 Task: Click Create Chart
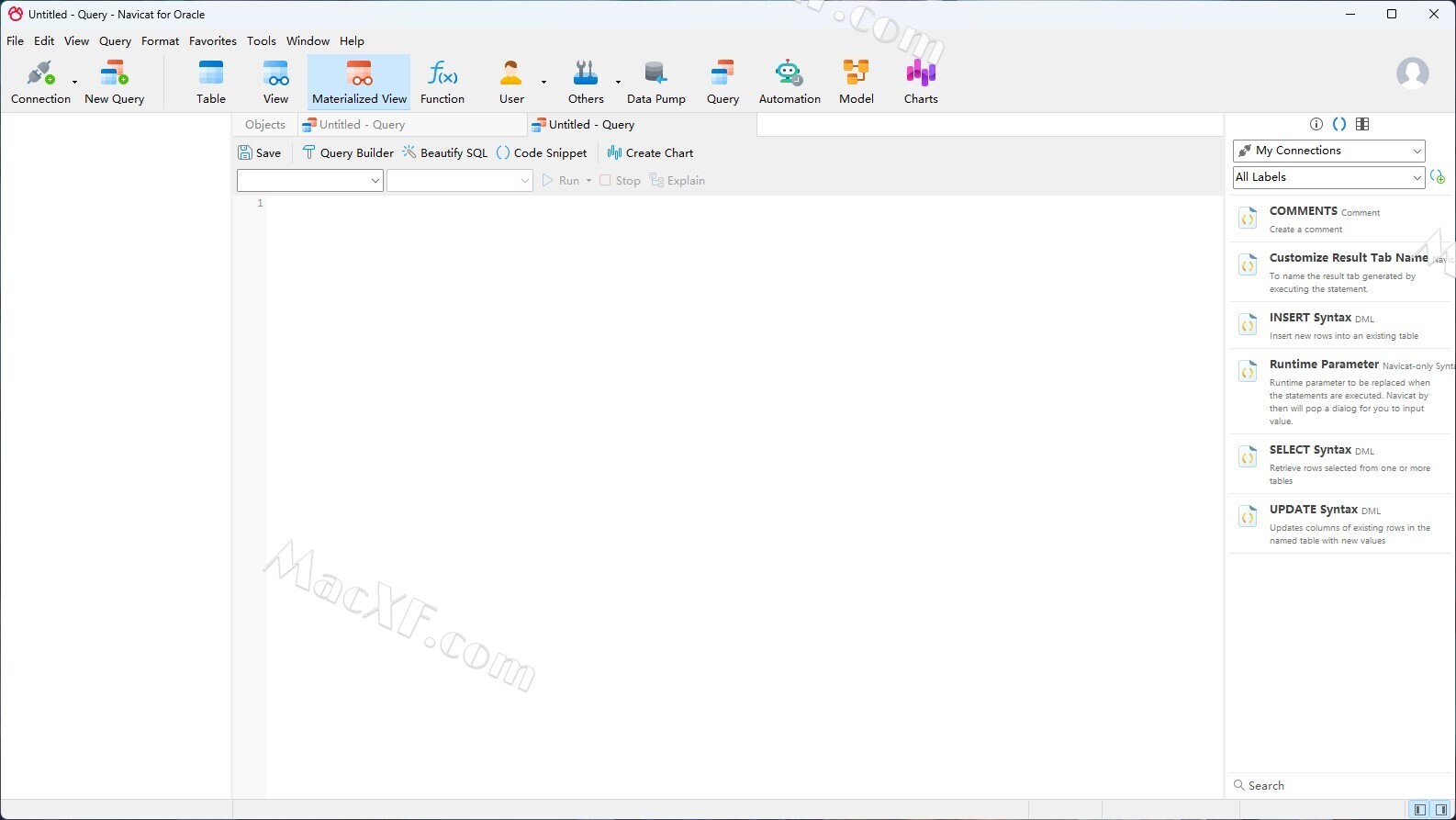[650, 153]
